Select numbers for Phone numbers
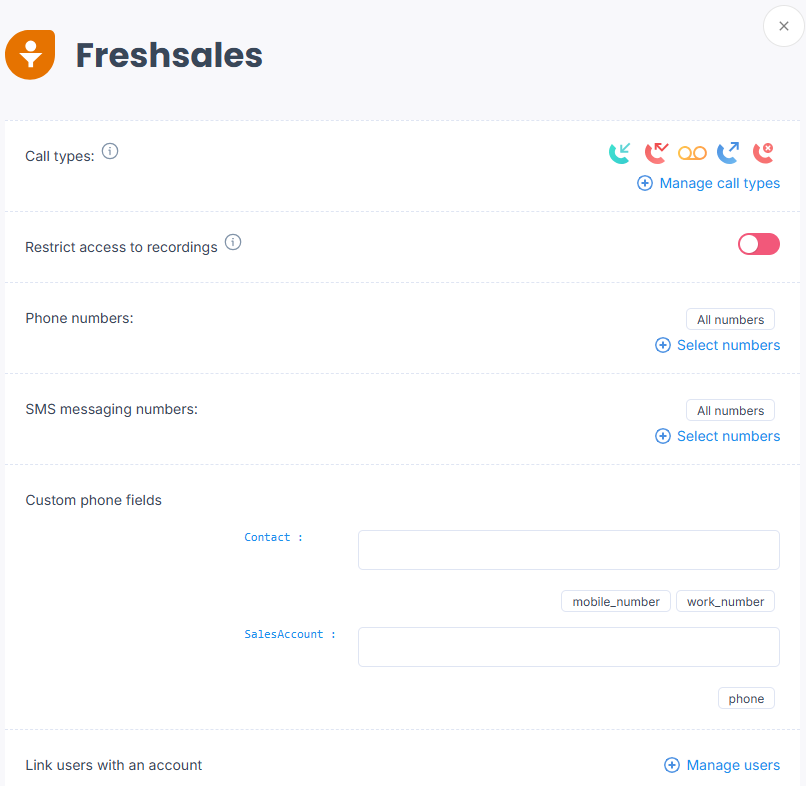The image size is (806, 786). click(717, 345)
